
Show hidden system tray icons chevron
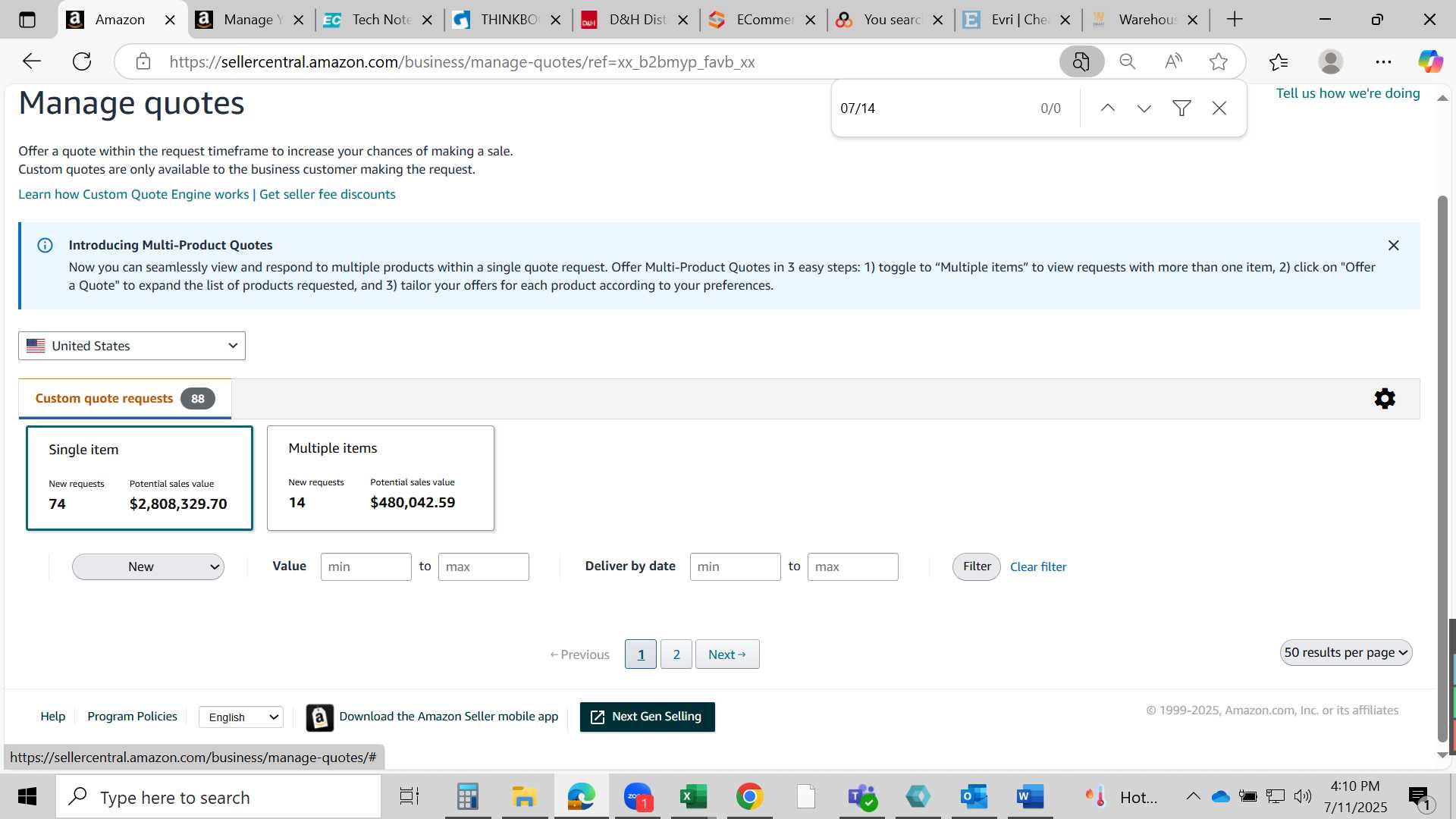pyautogui.click(x=1193, y=796)
